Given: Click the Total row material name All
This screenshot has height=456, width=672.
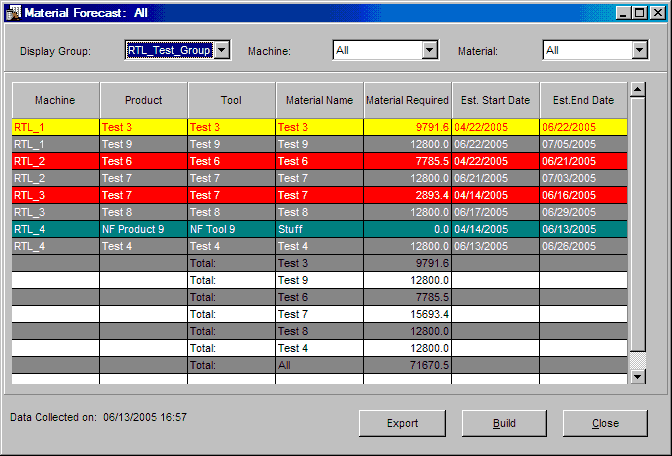Looking at the screenshot, I should click(320, 365).
